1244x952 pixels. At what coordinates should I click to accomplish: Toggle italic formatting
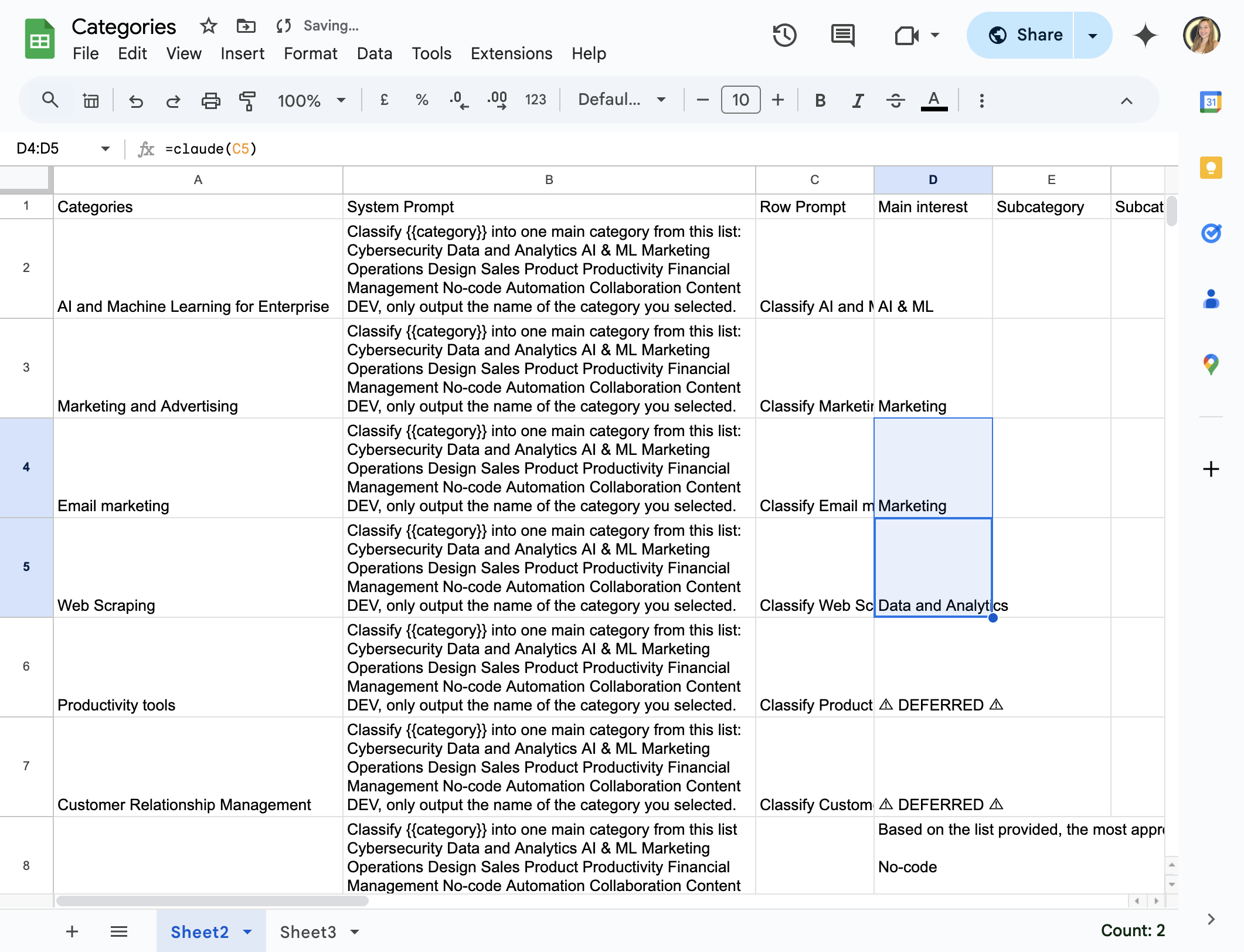(x=858, y=100)
